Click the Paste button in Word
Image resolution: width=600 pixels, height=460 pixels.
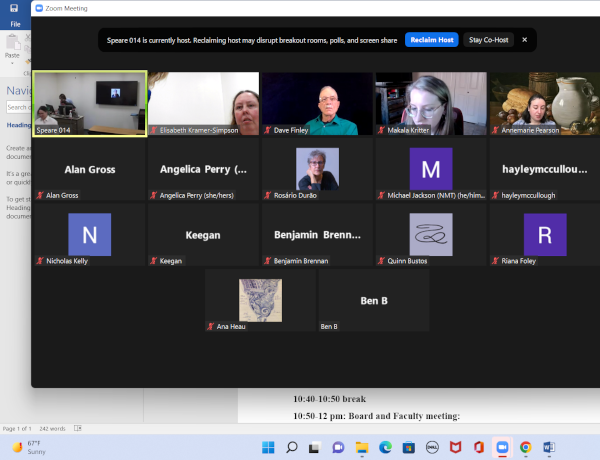12,48
